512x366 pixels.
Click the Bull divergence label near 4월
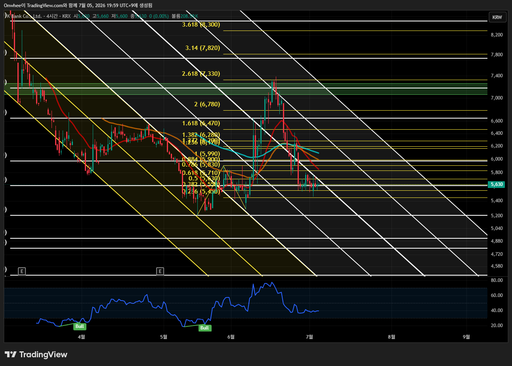click(x=80, y=326)
